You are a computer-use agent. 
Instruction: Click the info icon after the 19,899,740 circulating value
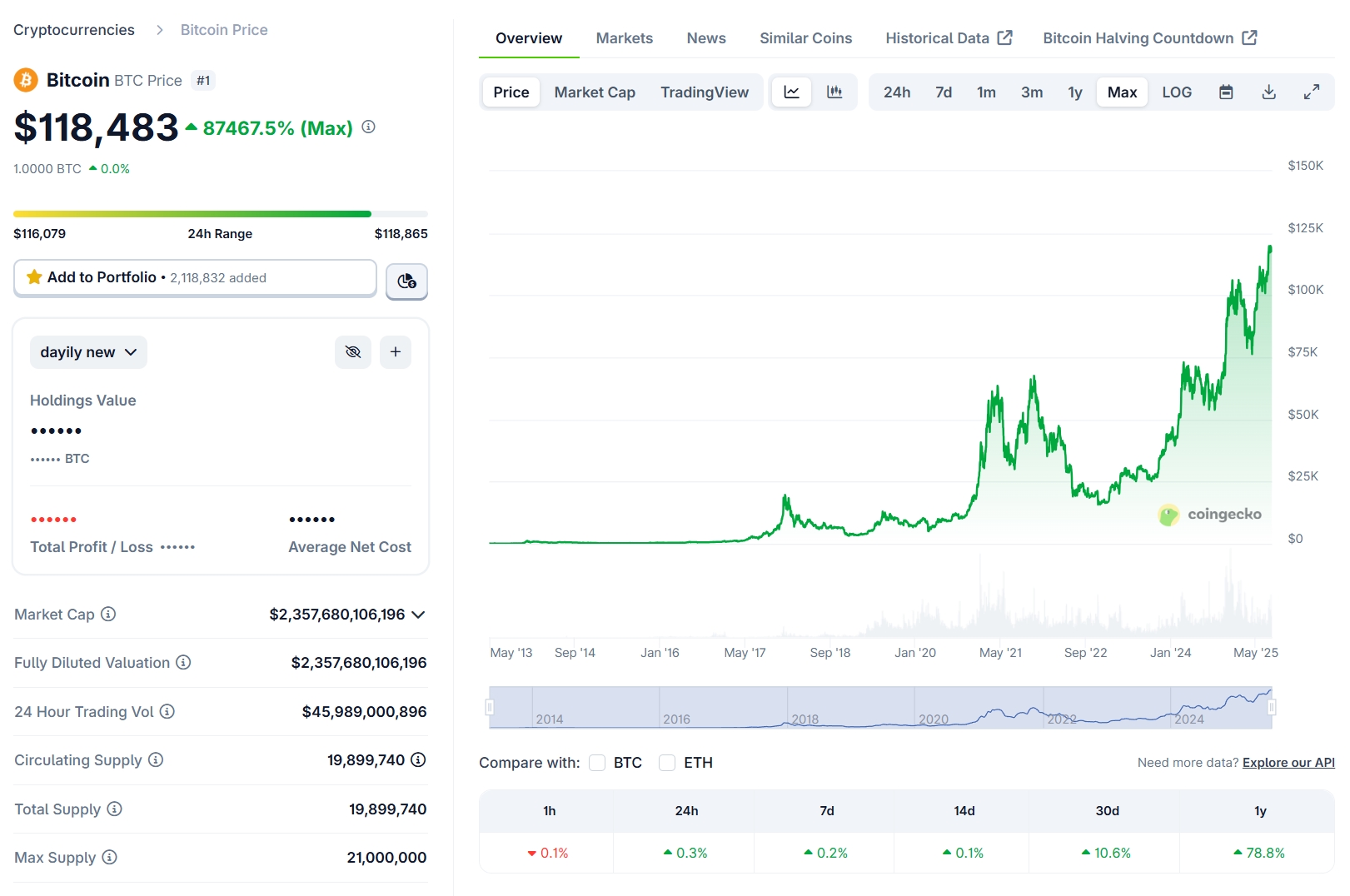coord(418,759)
